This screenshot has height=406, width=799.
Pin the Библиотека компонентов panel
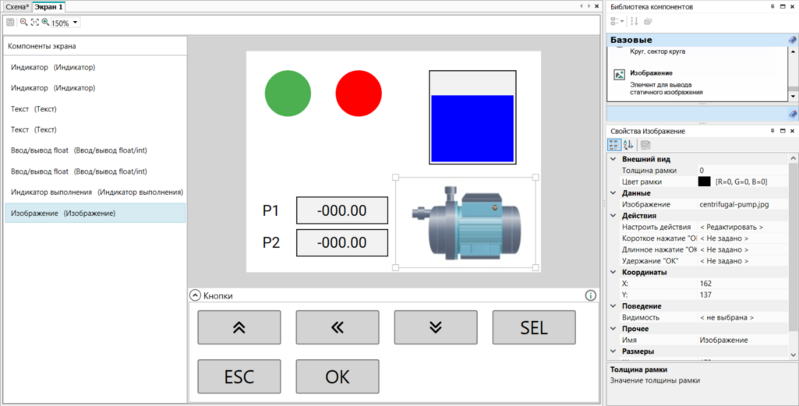click(773, 7)
